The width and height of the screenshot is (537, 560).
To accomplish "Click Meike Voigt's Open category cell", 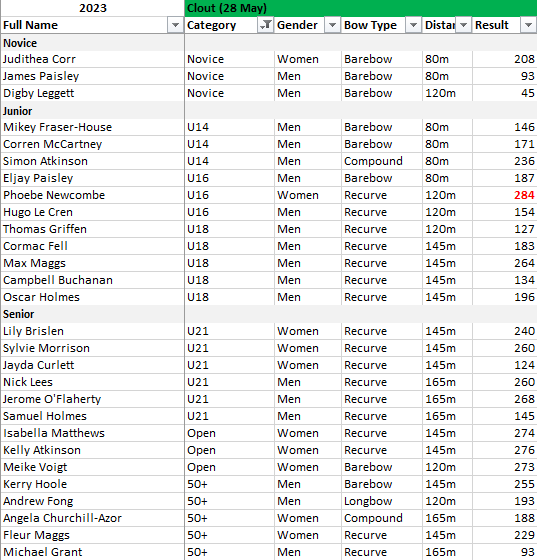I will tap(230, 467).
